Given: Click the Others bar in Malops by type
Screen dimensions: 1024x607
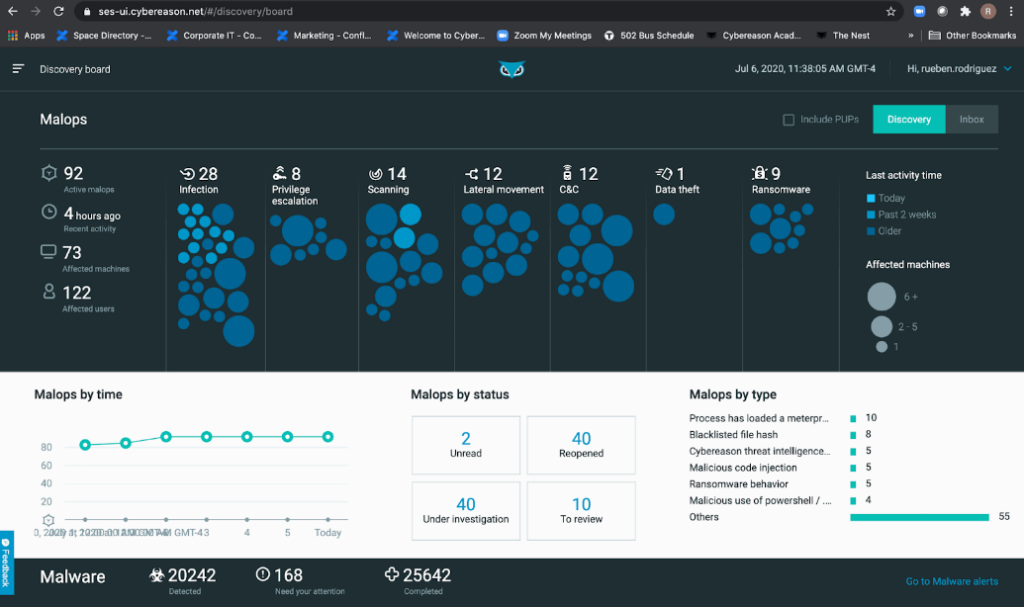Looking at the screenshot, I should 920,517.
